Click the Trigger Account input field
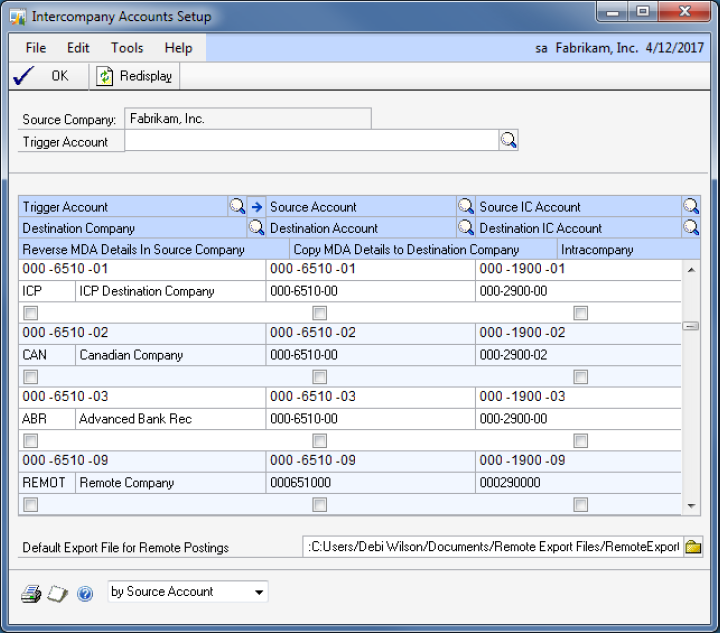The height and width of the screenshot is (633, 720). pyautogui.click(x=311, y=141)
